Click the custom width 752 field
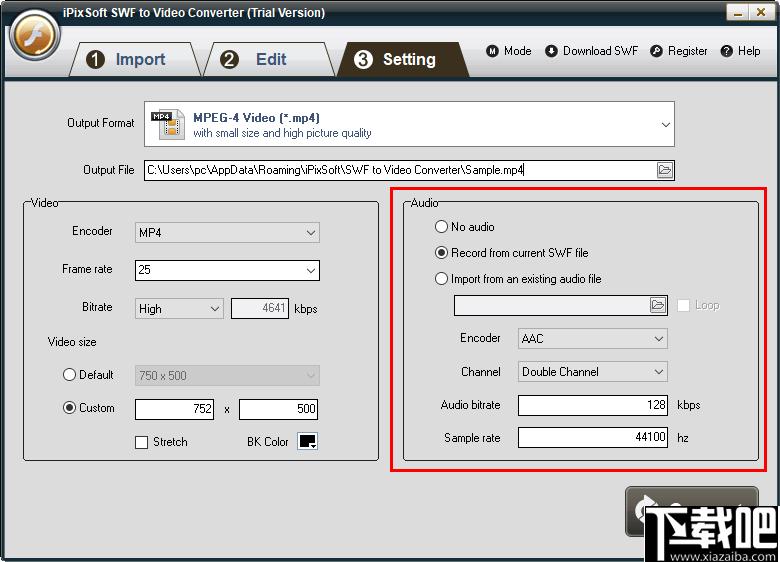This screenshot has width=780, height=562. [175, 409]
